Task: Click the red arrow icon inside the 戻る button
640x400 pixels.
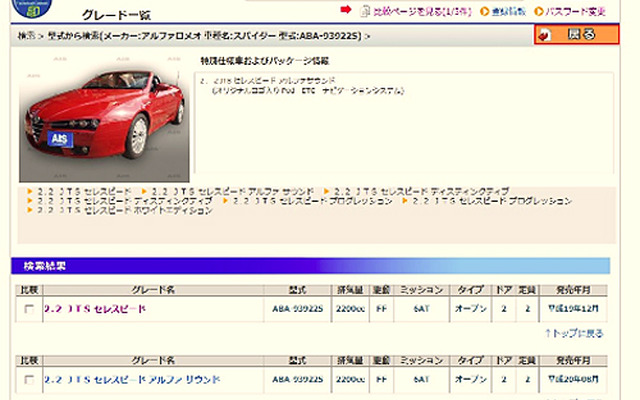Action: [544, 35]
